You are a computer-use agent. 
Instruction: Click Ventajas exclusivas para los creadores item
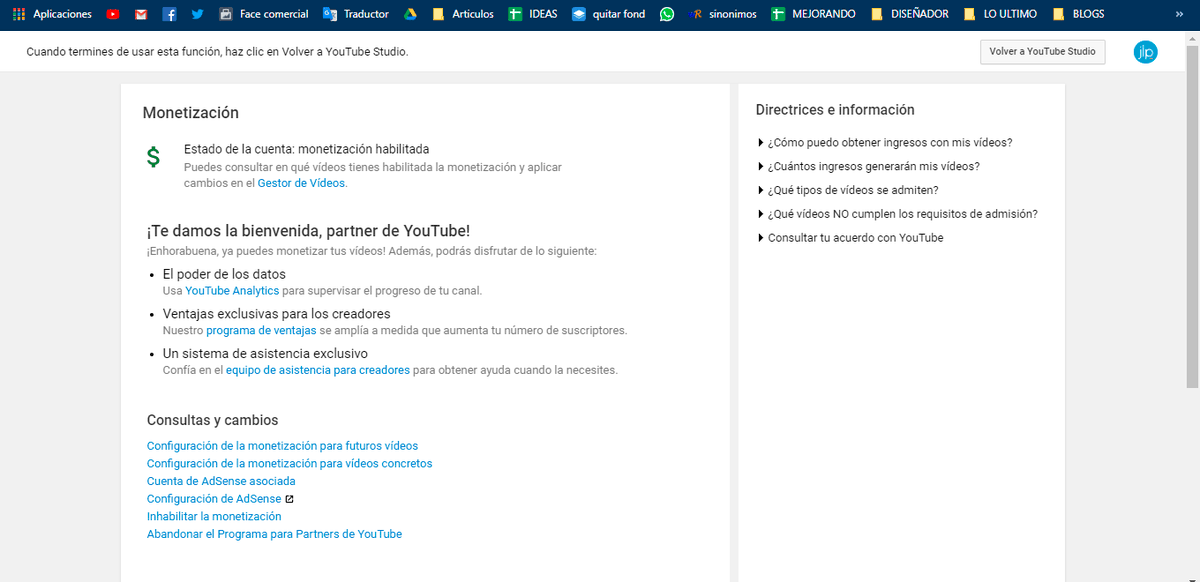pyautogui.click(x=277, y=314)
